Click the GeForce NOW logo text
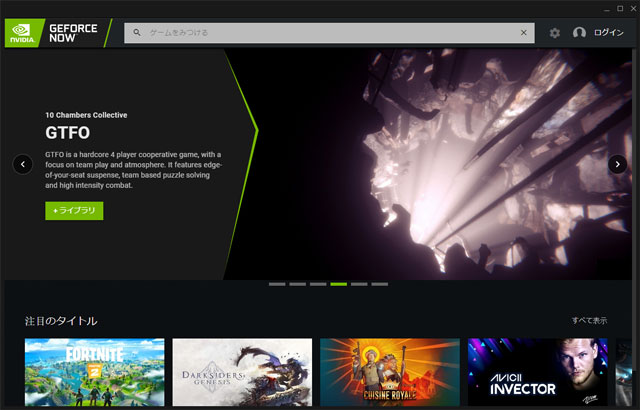Image resolution: width=640 pixels, height=410 pixels. click(x=73, y=33)
